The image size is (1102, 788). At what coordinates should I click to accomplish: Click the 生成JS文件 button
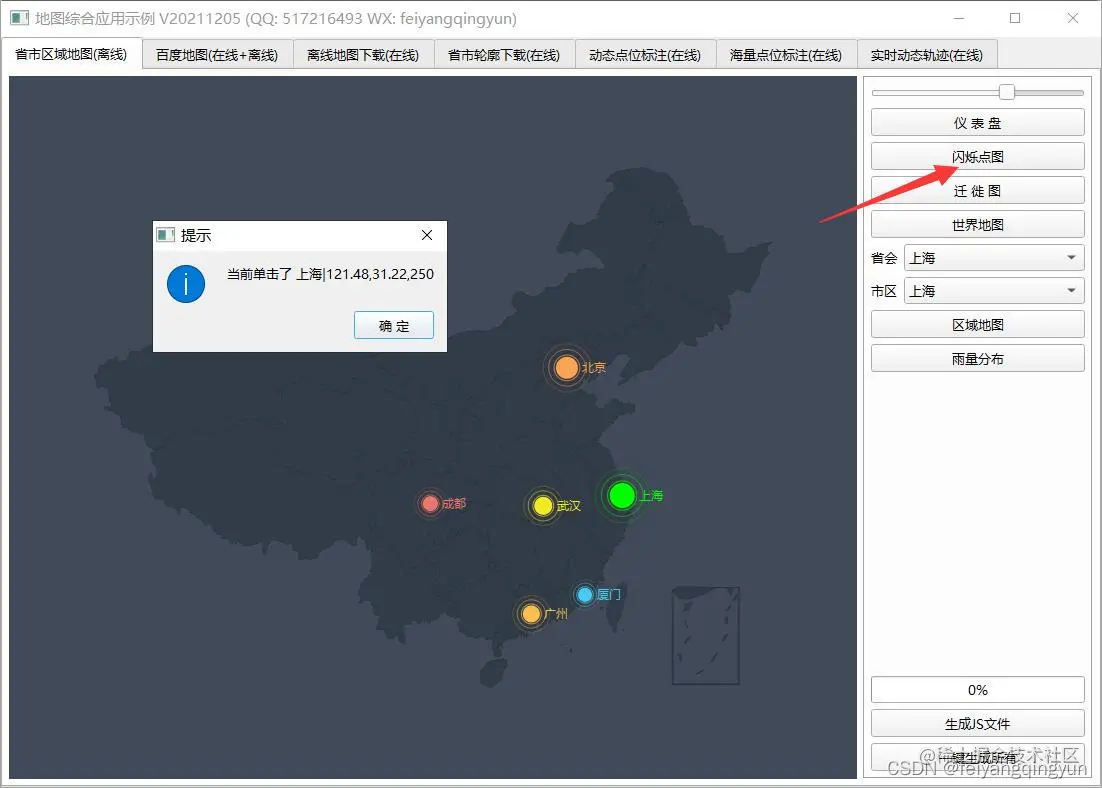977,723
